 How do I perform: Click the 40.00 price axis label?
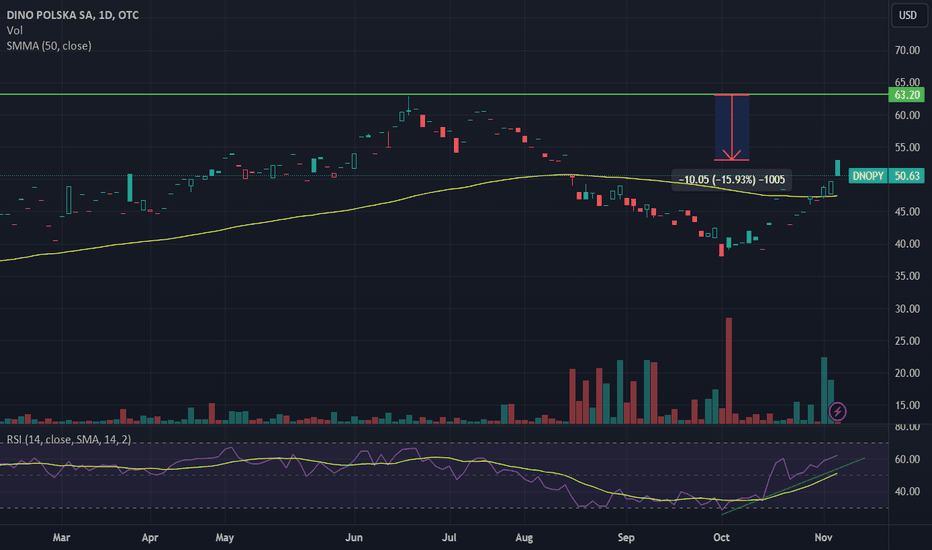(x=907, y=244)
